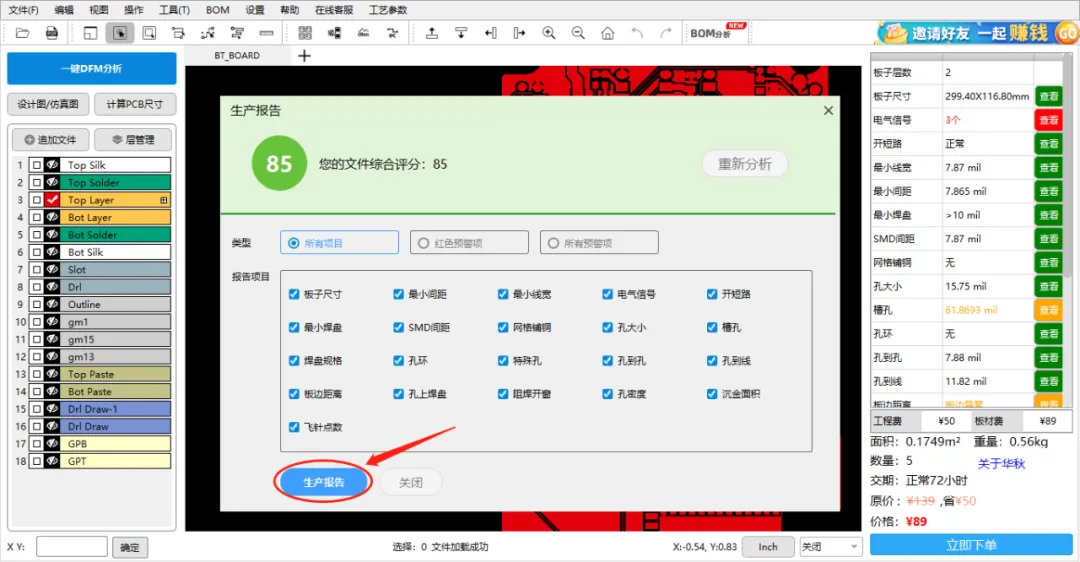This screenshot has width=1080, height=562.
Task: Open the 工具(T) menu
Action: [174, 10]
